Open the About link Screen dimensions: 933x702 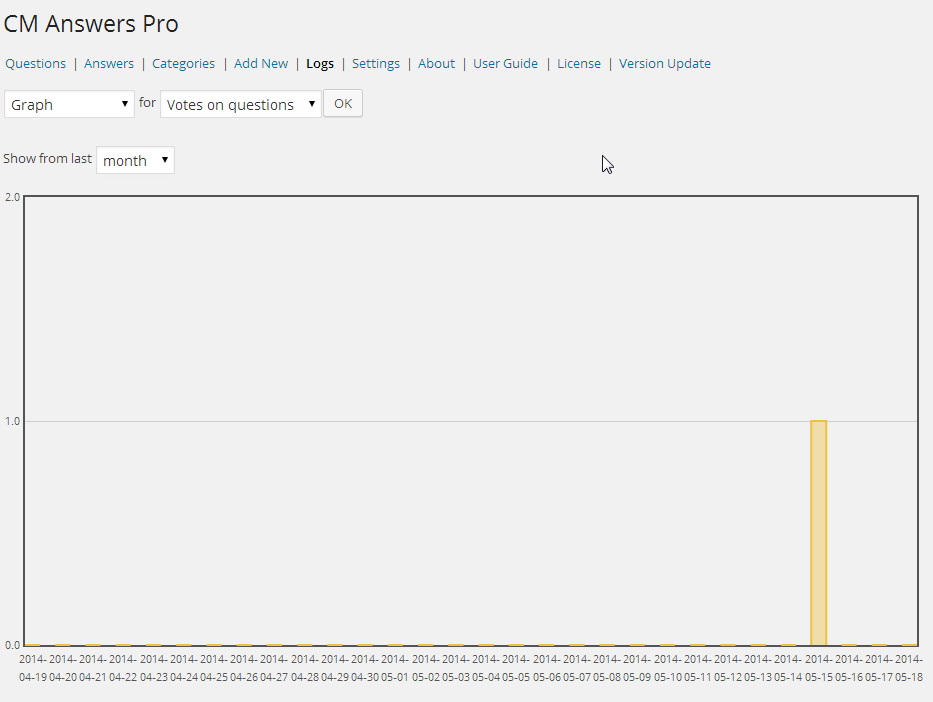pos(436,64)
